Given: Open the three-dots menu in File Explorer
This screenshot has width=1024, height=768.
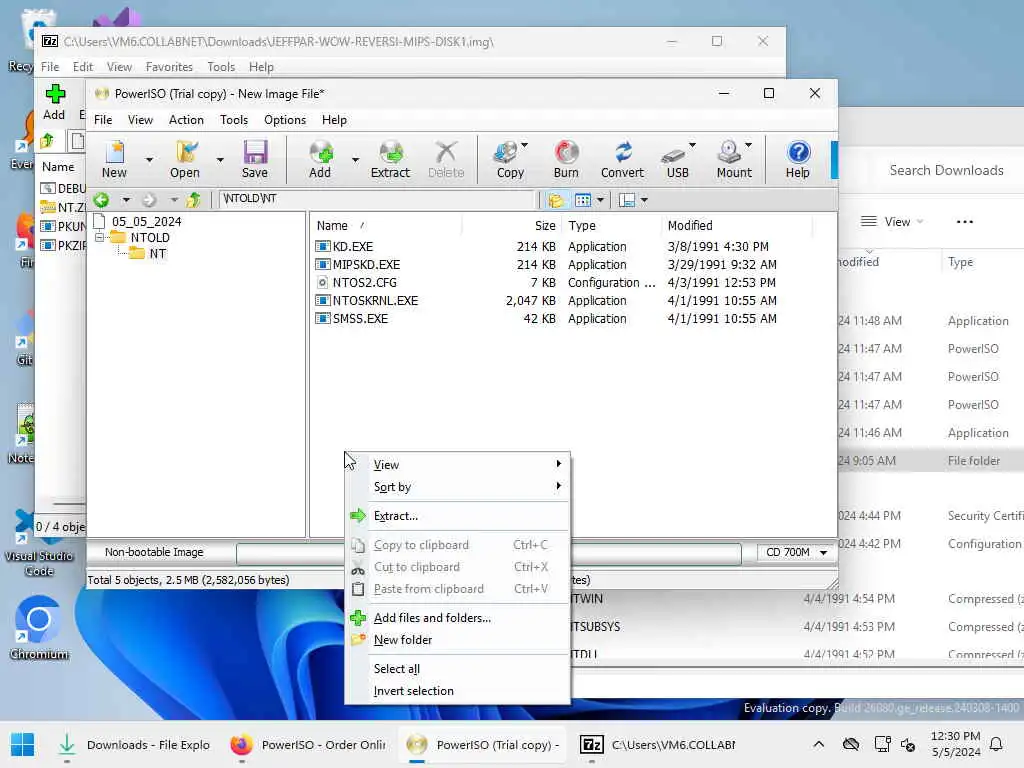Looking at the screenshot, I should tap(965, 222).
